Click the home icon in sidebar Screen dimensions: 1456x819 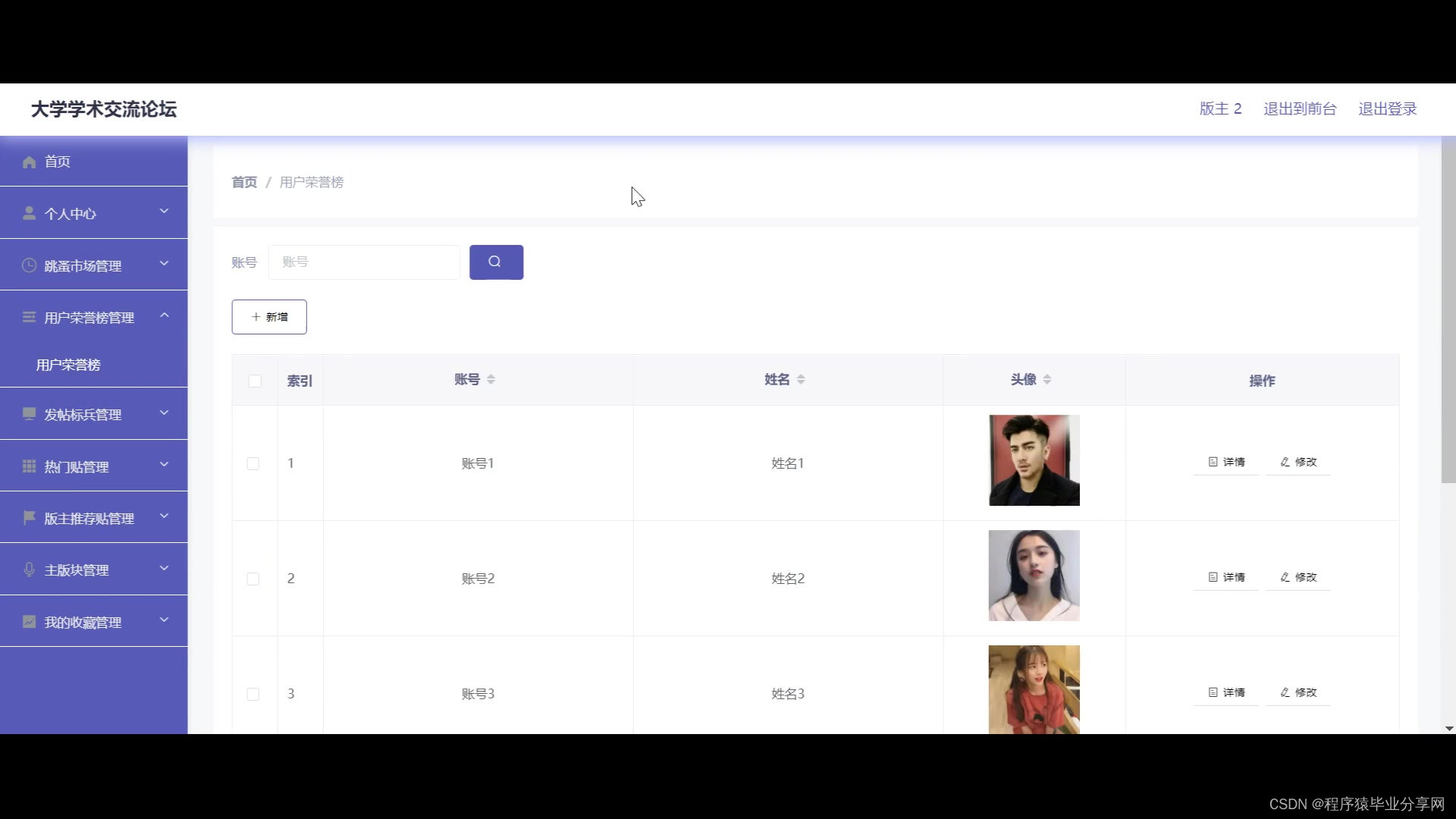coord(30,162)
